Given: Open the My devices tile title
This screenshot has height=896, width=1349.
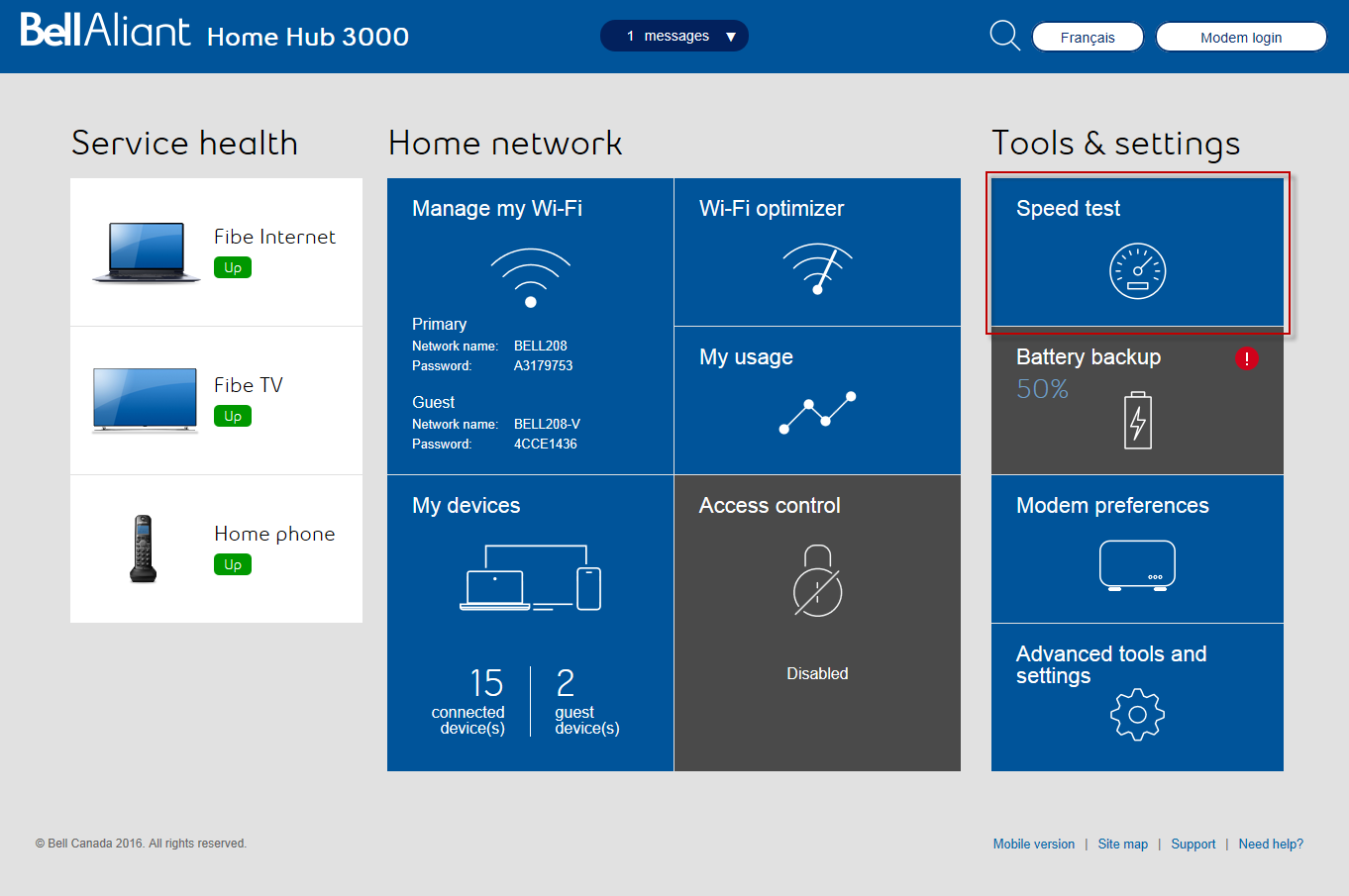Looking at the screenshot, I should 466,506.
